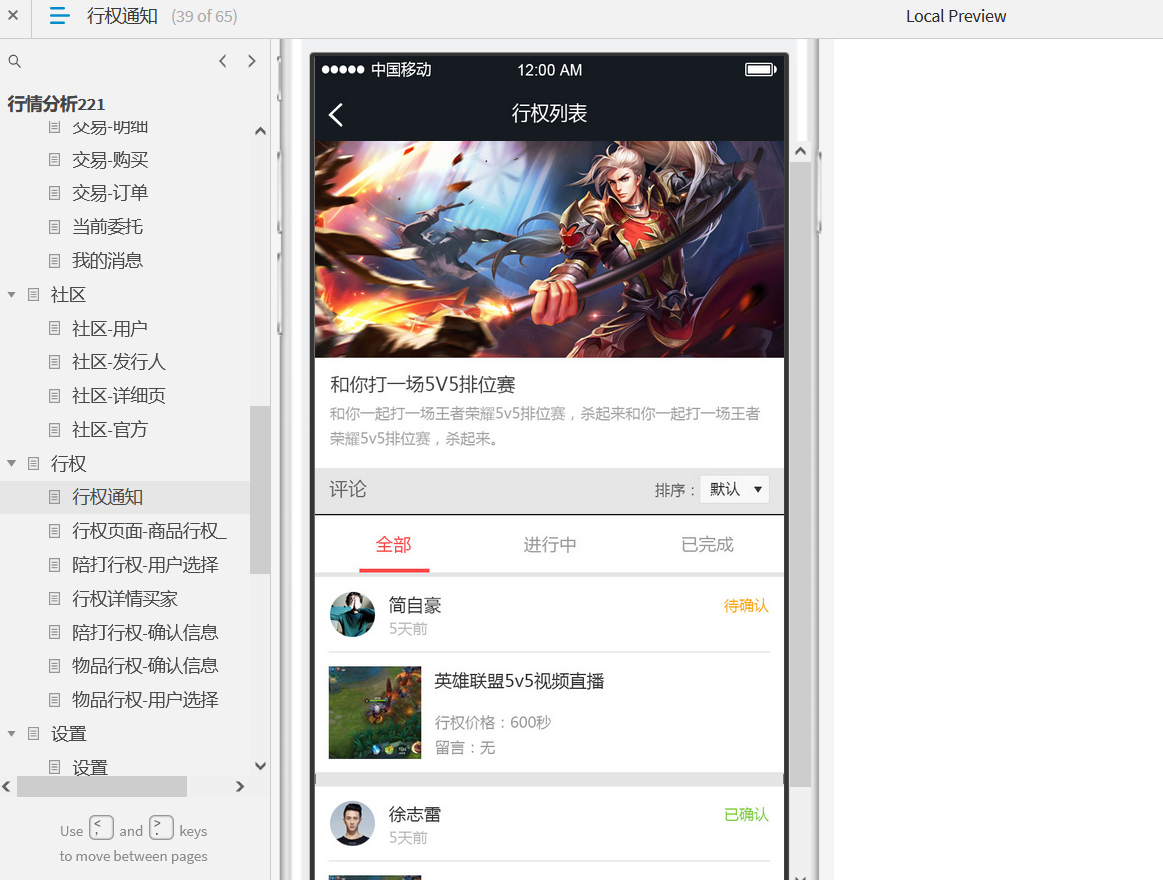Image resolution: width=1163 pixels, height=880 pixels.
Task: Open the 社区-用户 page
Action: pos(110,328)
